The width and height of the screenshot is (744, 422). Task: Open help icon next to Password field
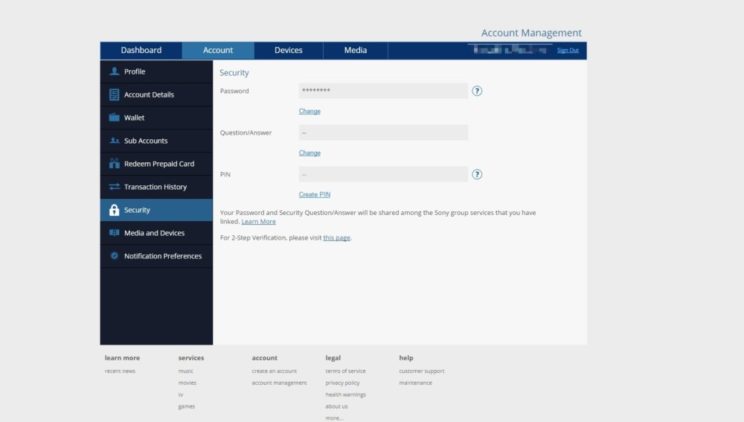477,91
